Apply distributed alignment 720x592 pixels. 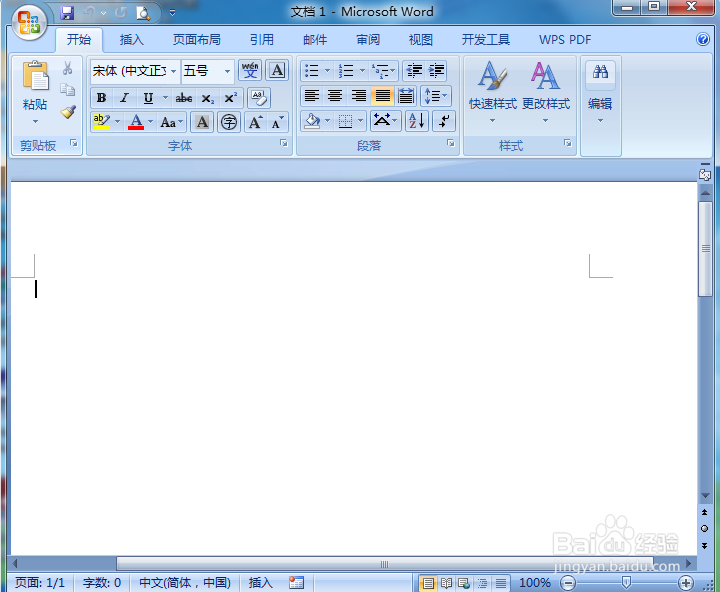(x=406, y=96)
